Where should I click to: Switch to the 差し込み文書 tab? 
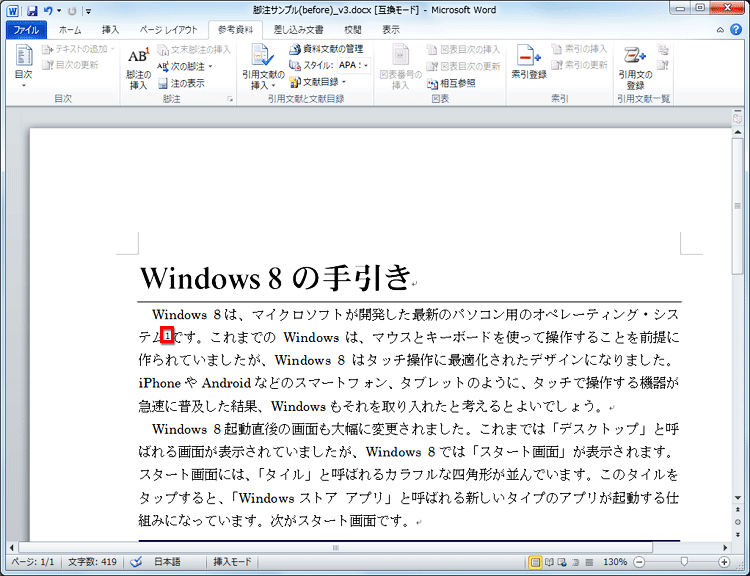pos(298,30)
